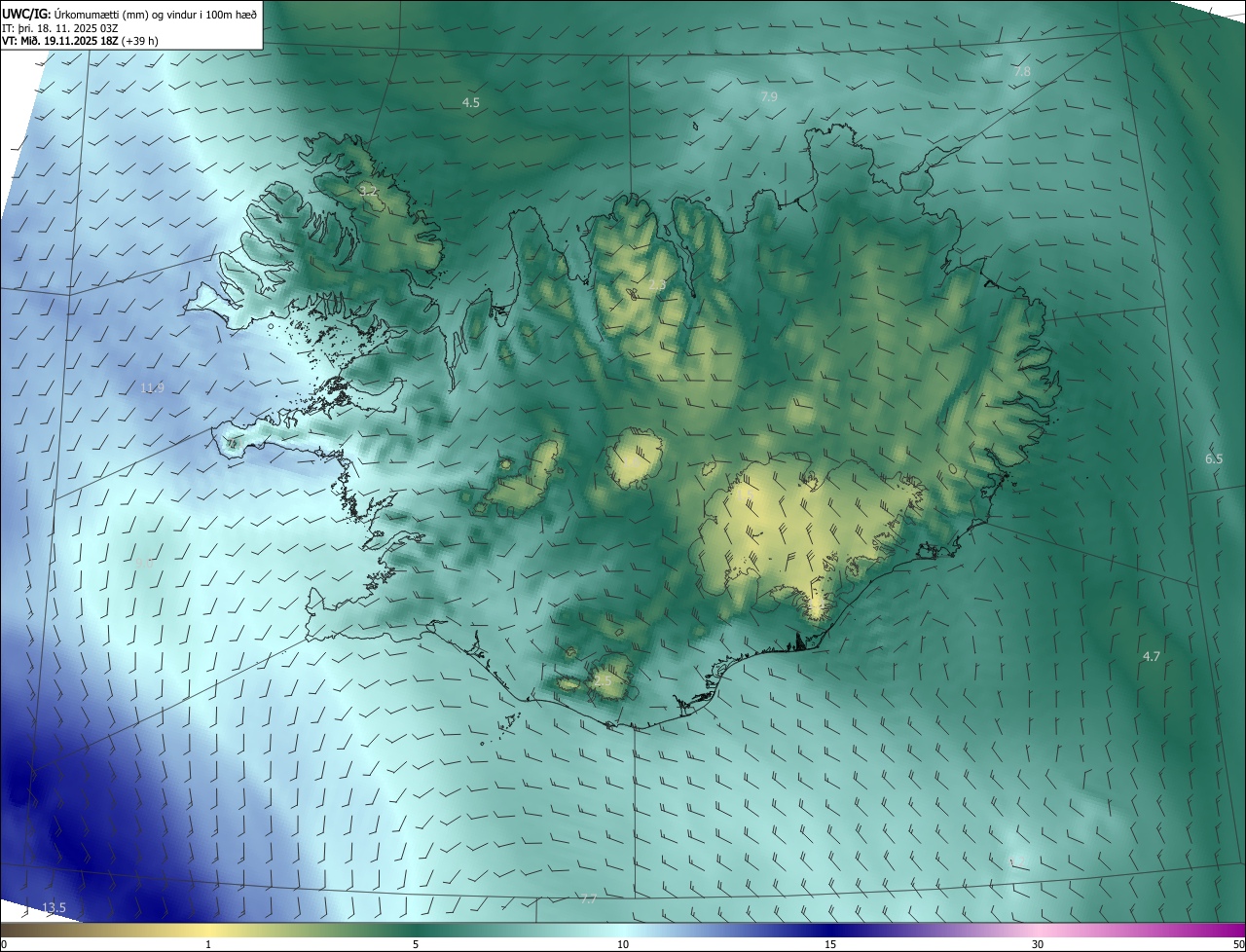Click the 30 tick on the color scale
The image size is (1246, 952).
(1038, 944)
